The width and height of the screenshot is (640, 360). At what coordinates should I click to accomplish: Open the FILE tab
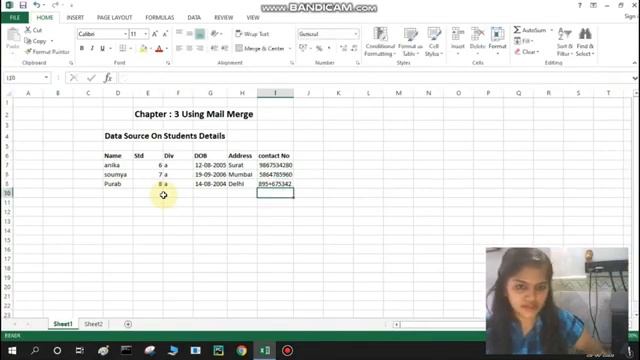pyautogui.click(x=15, y=18)
